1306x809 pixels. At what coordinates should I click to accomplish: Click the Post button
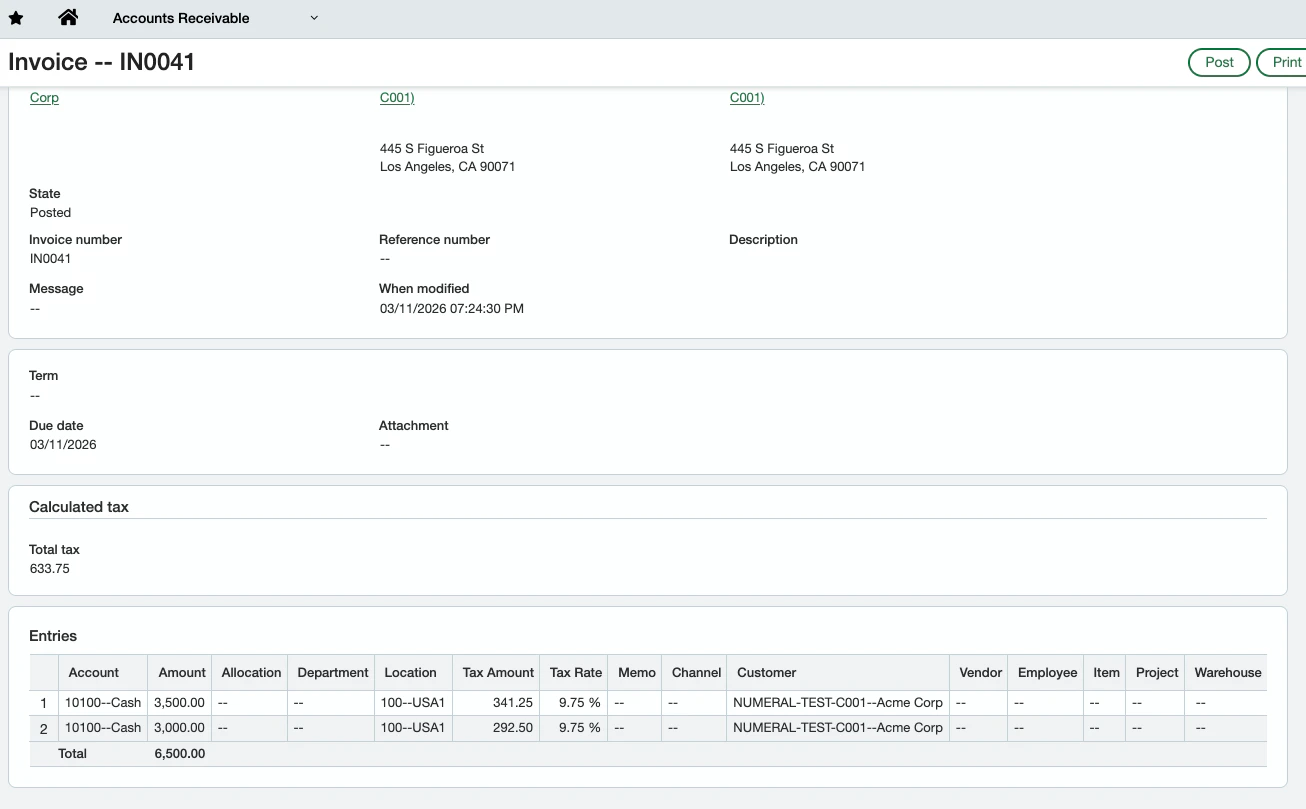(x=1219, y=62)
